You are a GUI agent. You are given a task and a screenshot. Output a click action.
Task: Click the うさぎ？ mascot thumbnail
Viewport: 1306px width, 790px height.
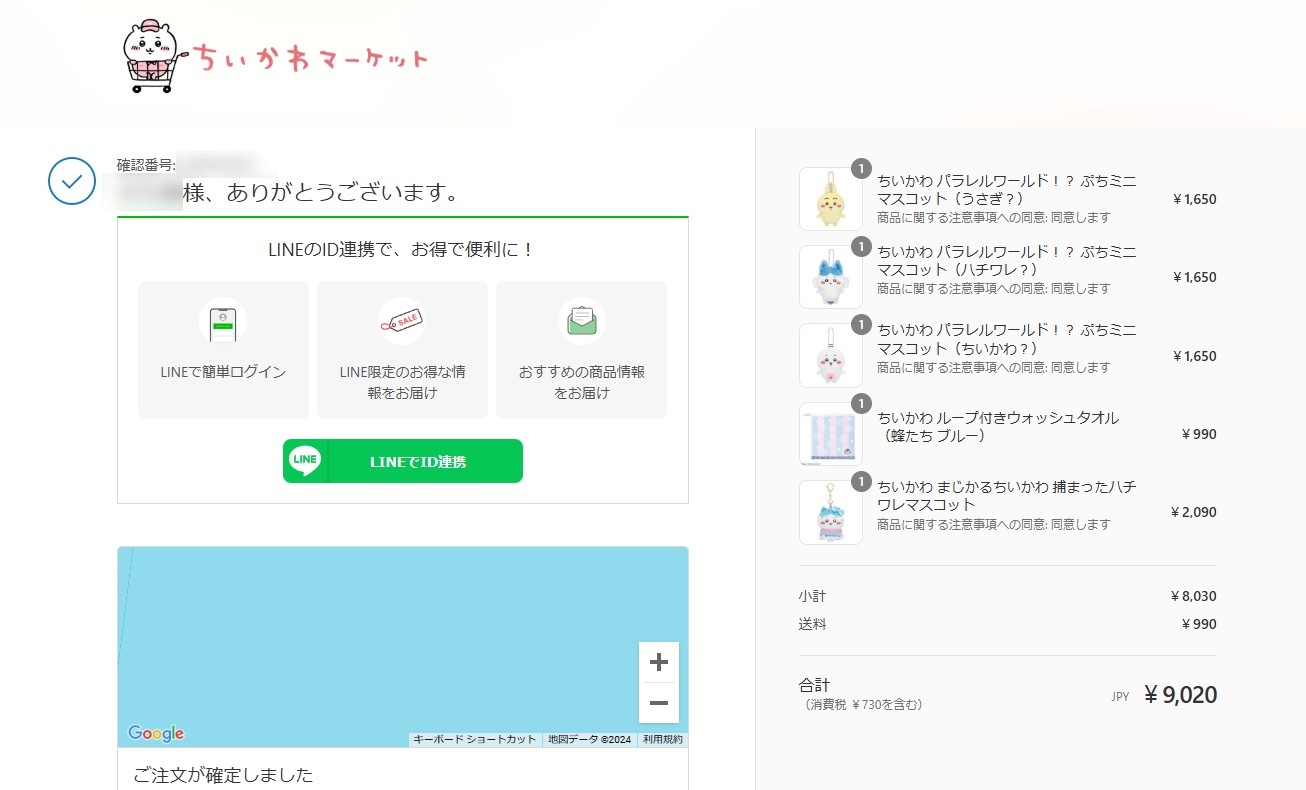830,199
